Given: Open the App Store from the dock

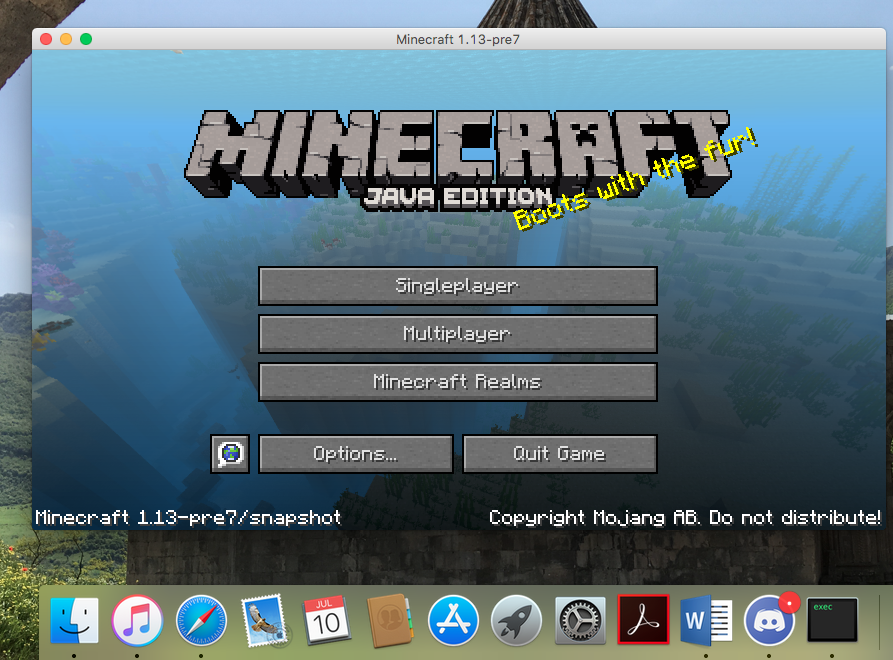Looking at the screenshot, I should (x=452, y=620).
